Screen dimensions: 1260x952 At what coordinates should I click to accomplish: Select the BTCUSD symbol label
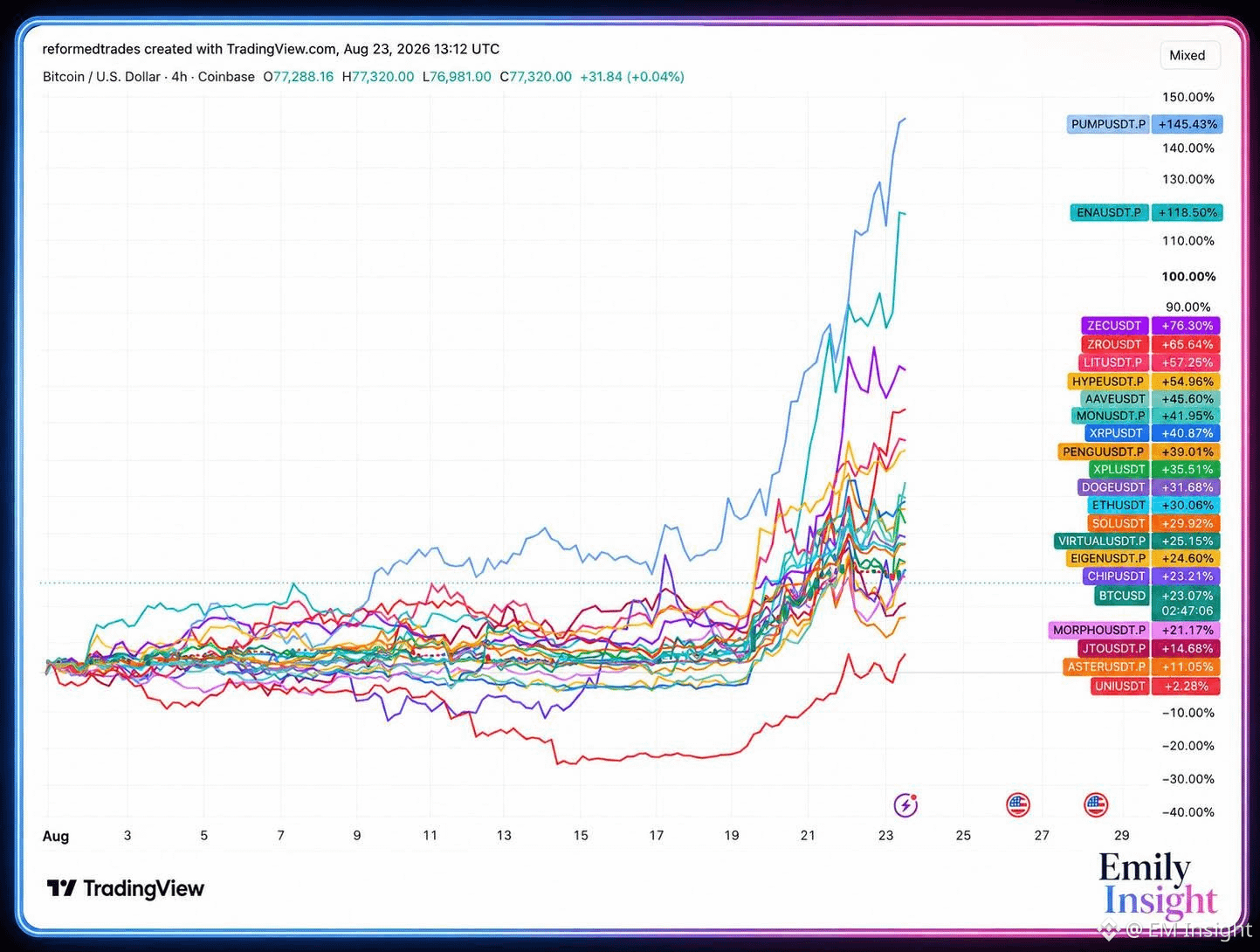1121,596
